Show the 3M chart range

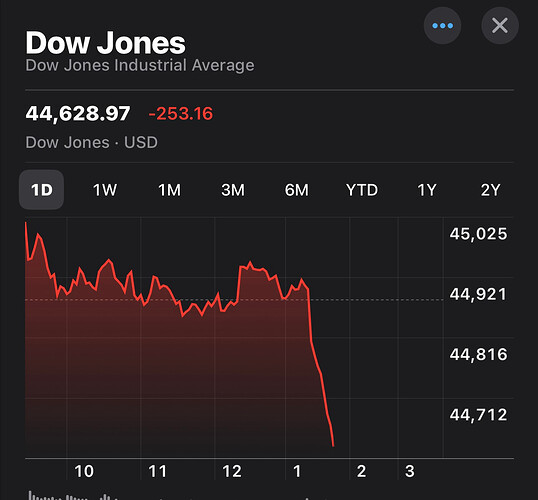click(233, 190)
